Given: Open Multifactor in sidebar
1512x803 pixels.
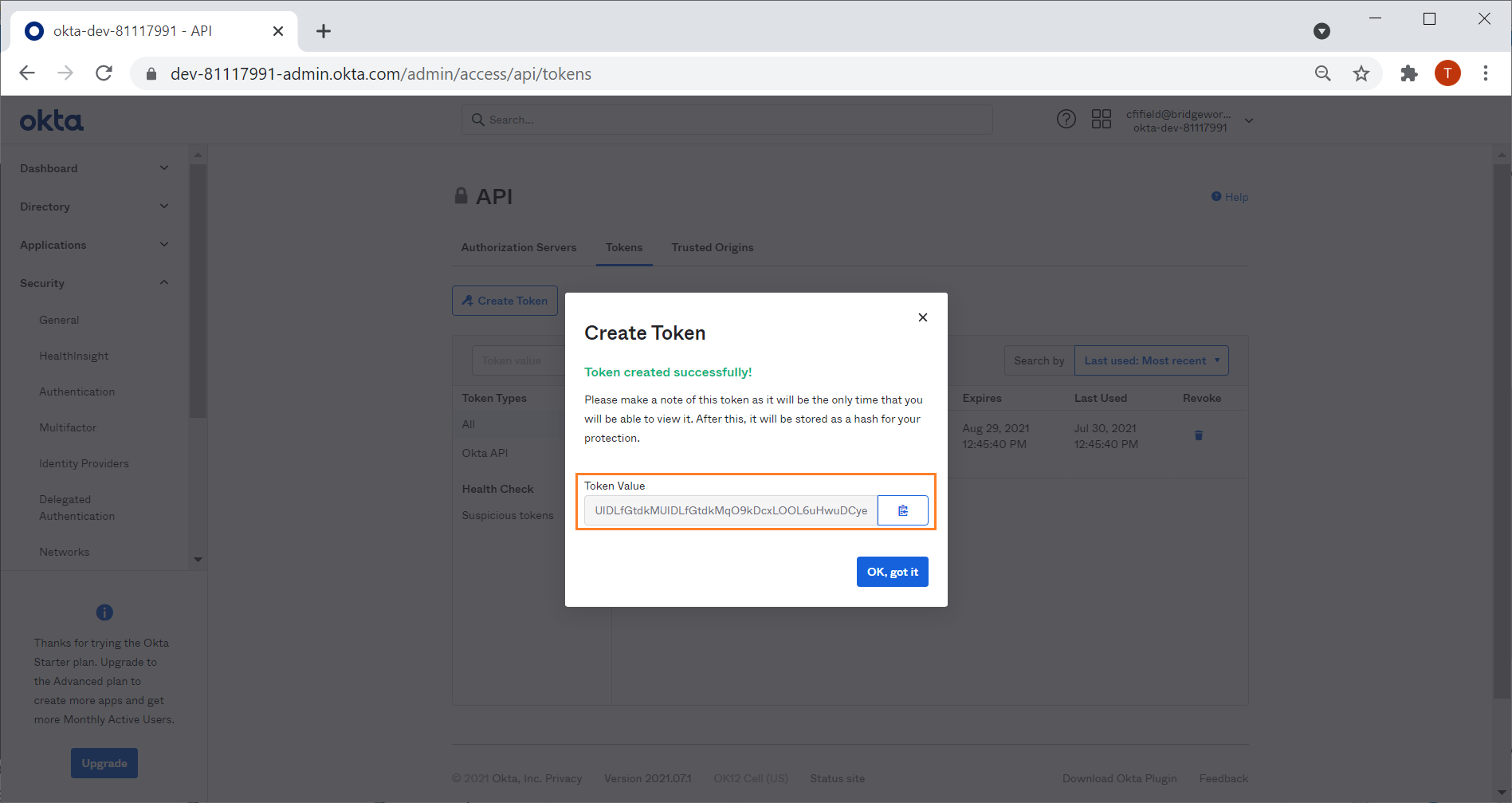Looking at the screenshot, I should pyautogui.click(x=68, y=427).
